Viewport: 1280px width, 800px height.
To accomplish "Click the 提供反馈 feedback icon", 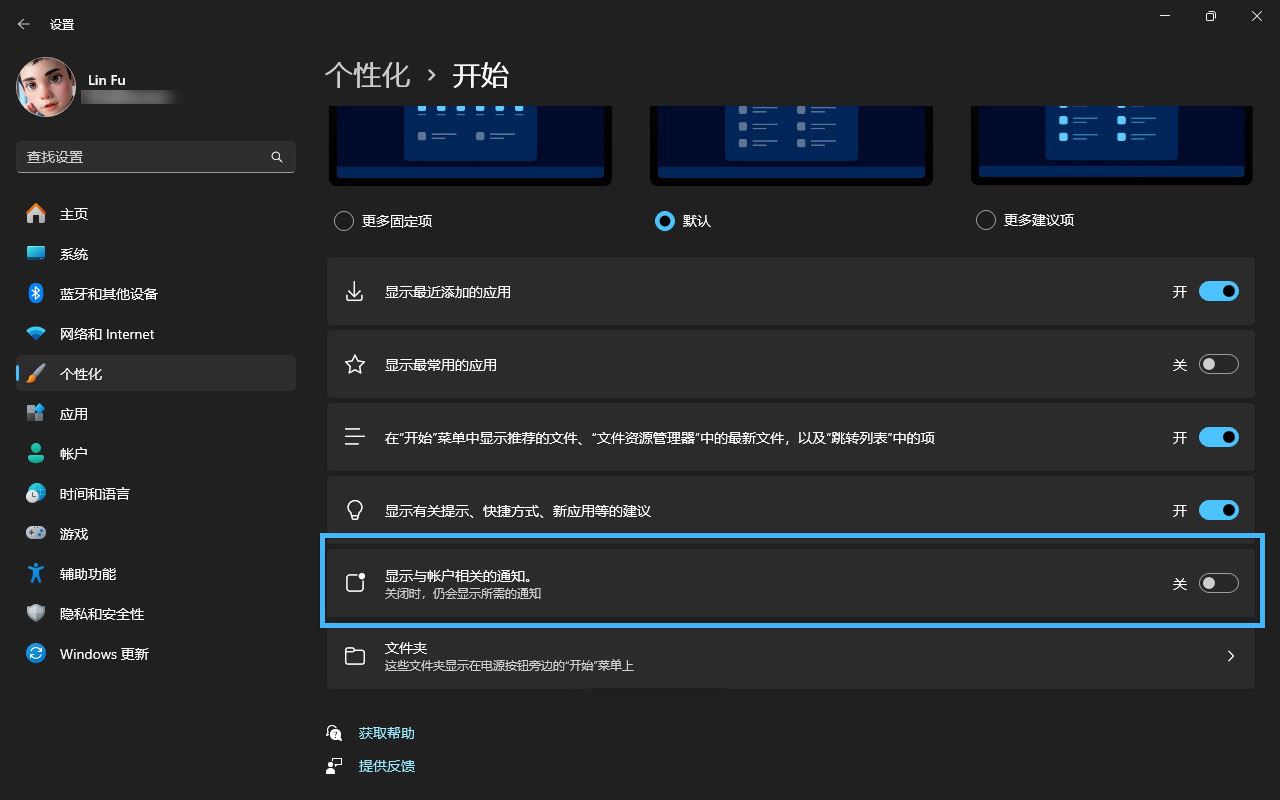I will 334,766.
